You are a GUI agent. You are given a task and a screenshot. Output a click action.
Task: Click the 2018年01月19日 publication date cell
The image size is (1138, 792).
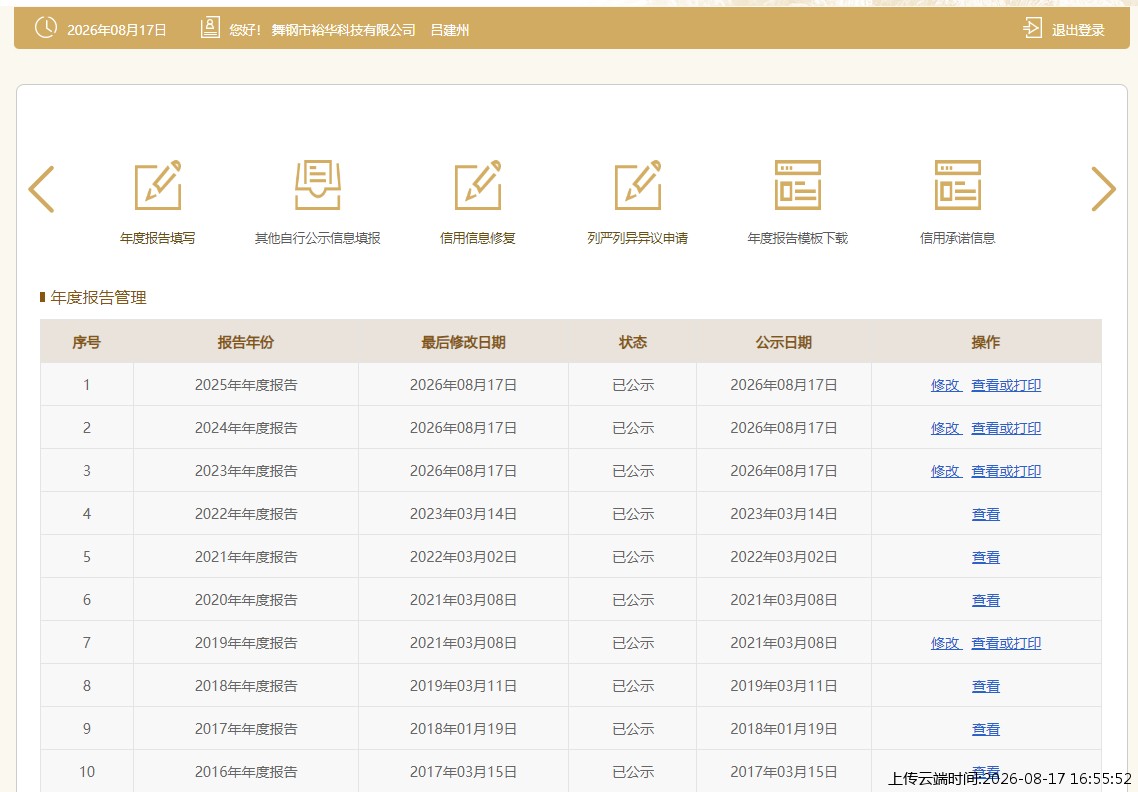[784, 729]
